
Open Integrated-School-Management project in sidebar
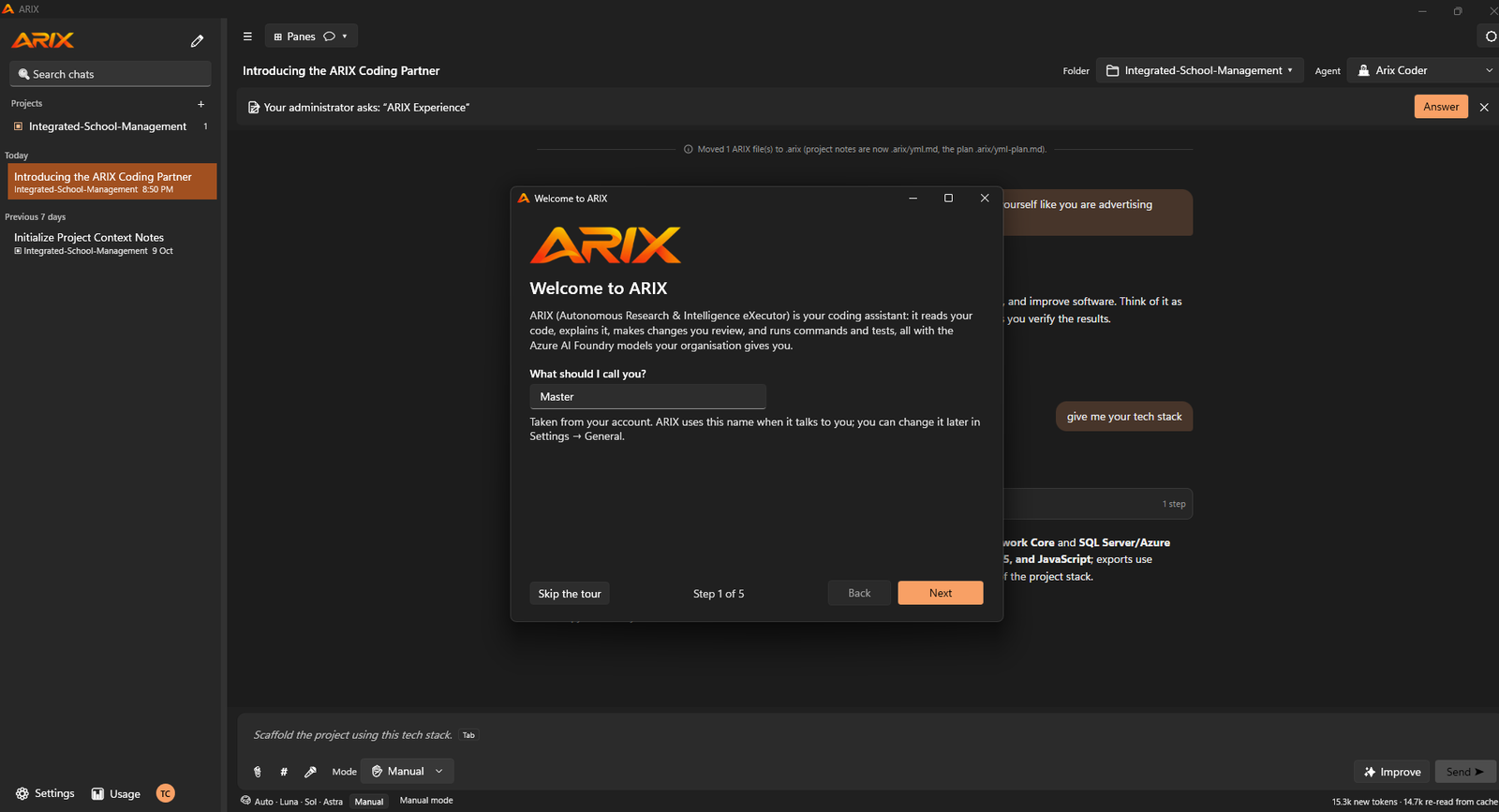109,126
